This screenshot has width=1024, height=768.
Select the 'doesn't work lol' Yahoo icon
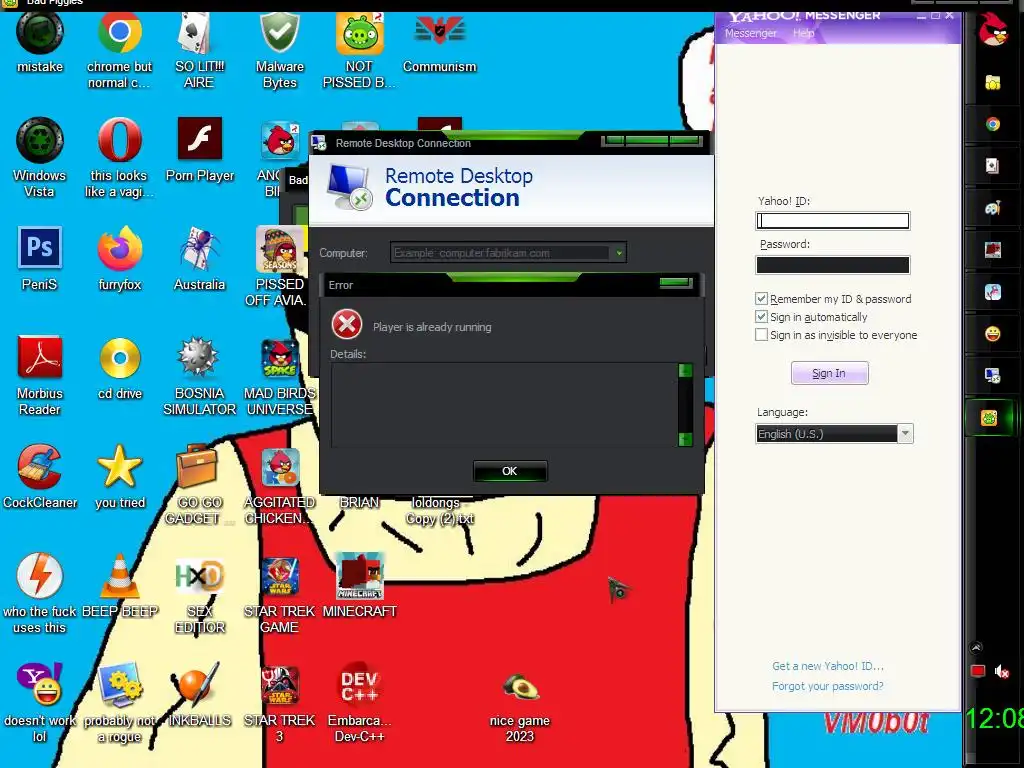(x=40, y=703)
